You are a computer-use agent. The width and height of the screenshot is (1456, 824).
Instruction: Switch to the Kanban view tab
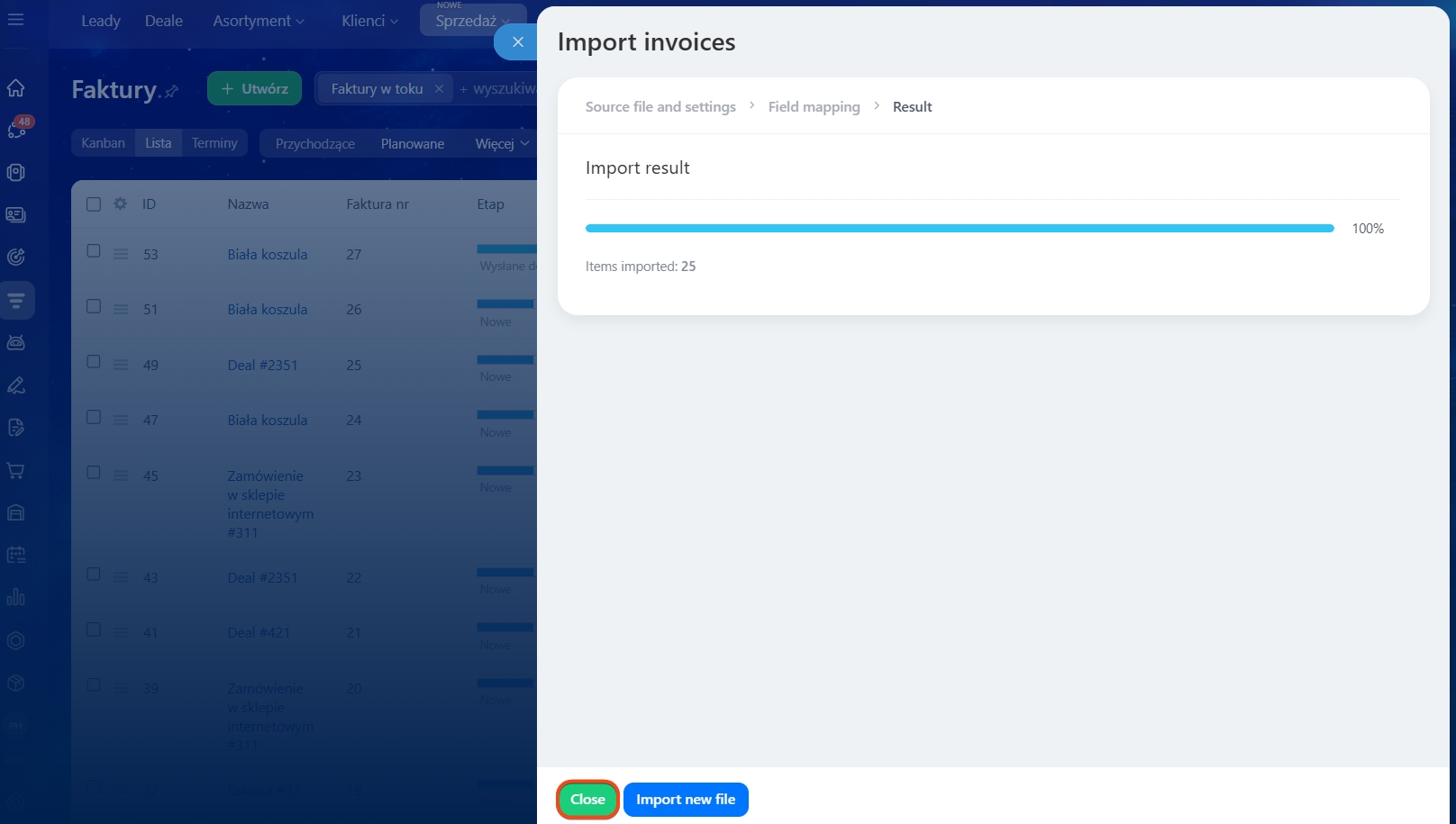(x=104, y=143)
